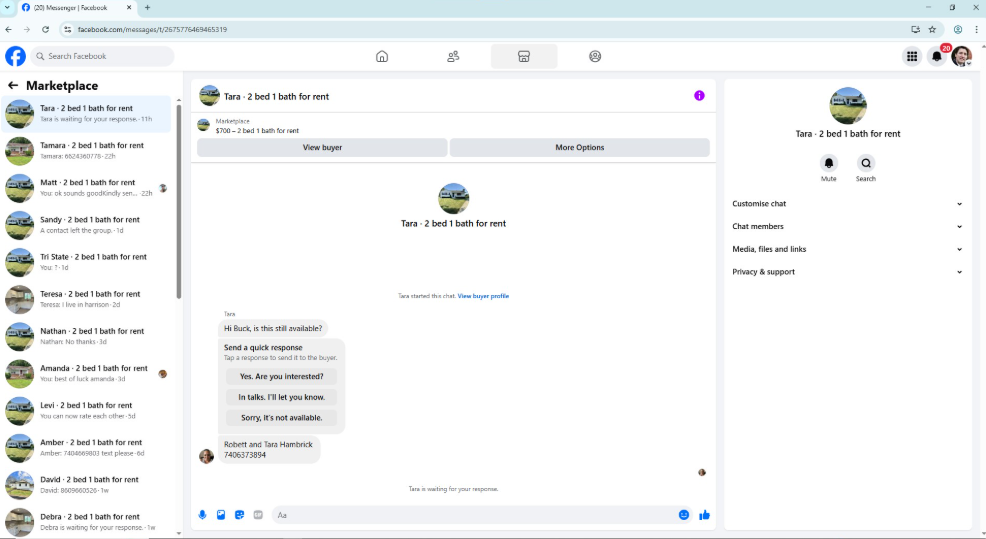Open the account profile picture menu

[x=961, y=57]
